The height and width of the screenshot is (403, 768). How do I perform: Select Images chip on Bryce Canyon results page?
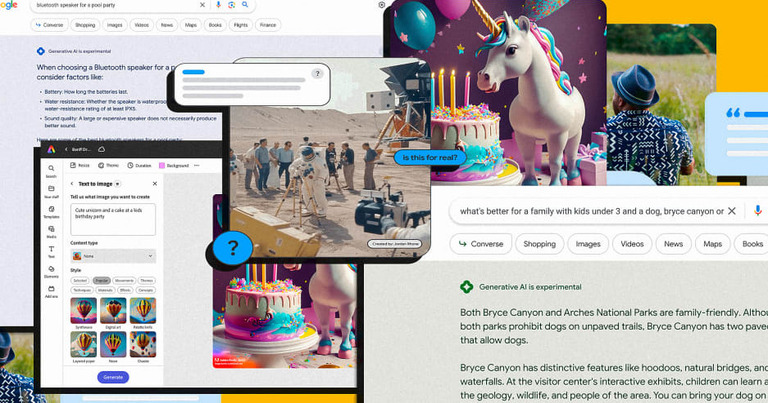[x=588, y=244]
